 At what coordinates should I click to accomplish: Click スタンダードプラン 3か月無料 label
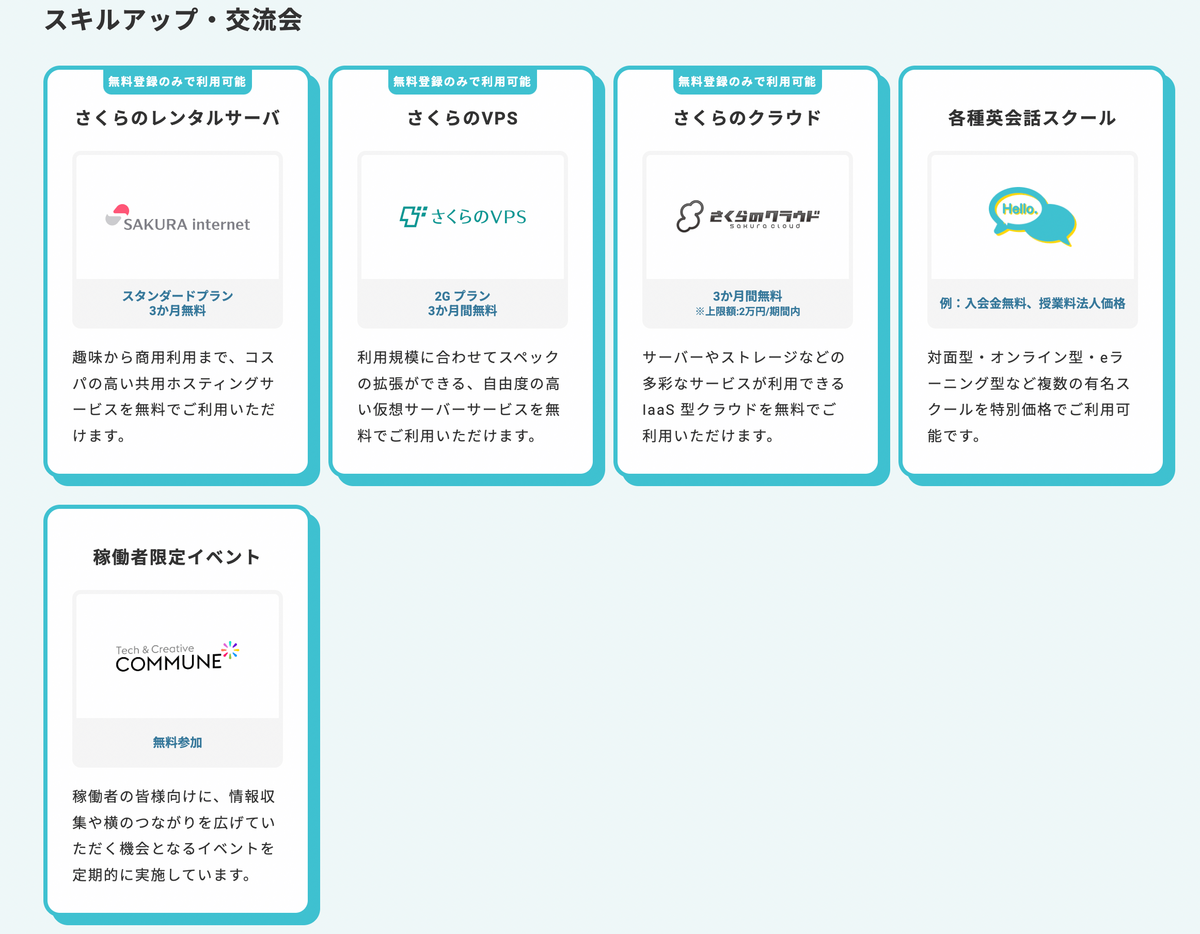pyautogui.click(x=177, y=303)
